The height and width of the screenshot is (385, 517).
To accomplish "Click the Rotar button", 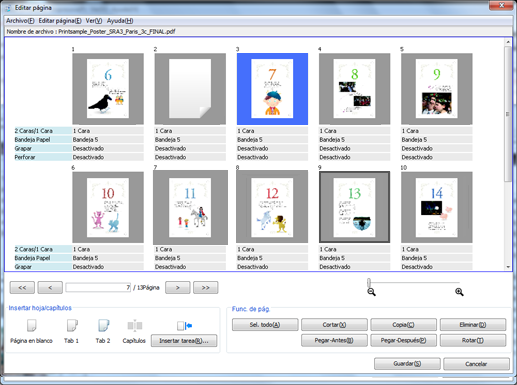I will pos(473,340).
